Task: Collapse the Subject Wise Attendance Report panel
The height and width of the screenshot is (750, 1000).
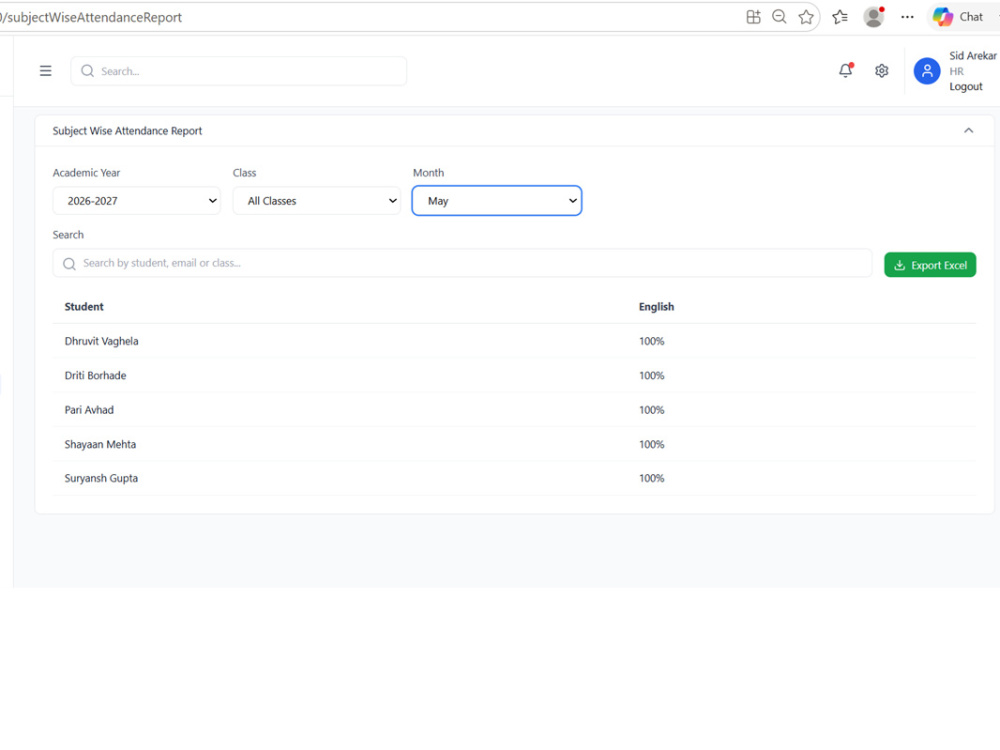Action: click(x=968, y=131)
